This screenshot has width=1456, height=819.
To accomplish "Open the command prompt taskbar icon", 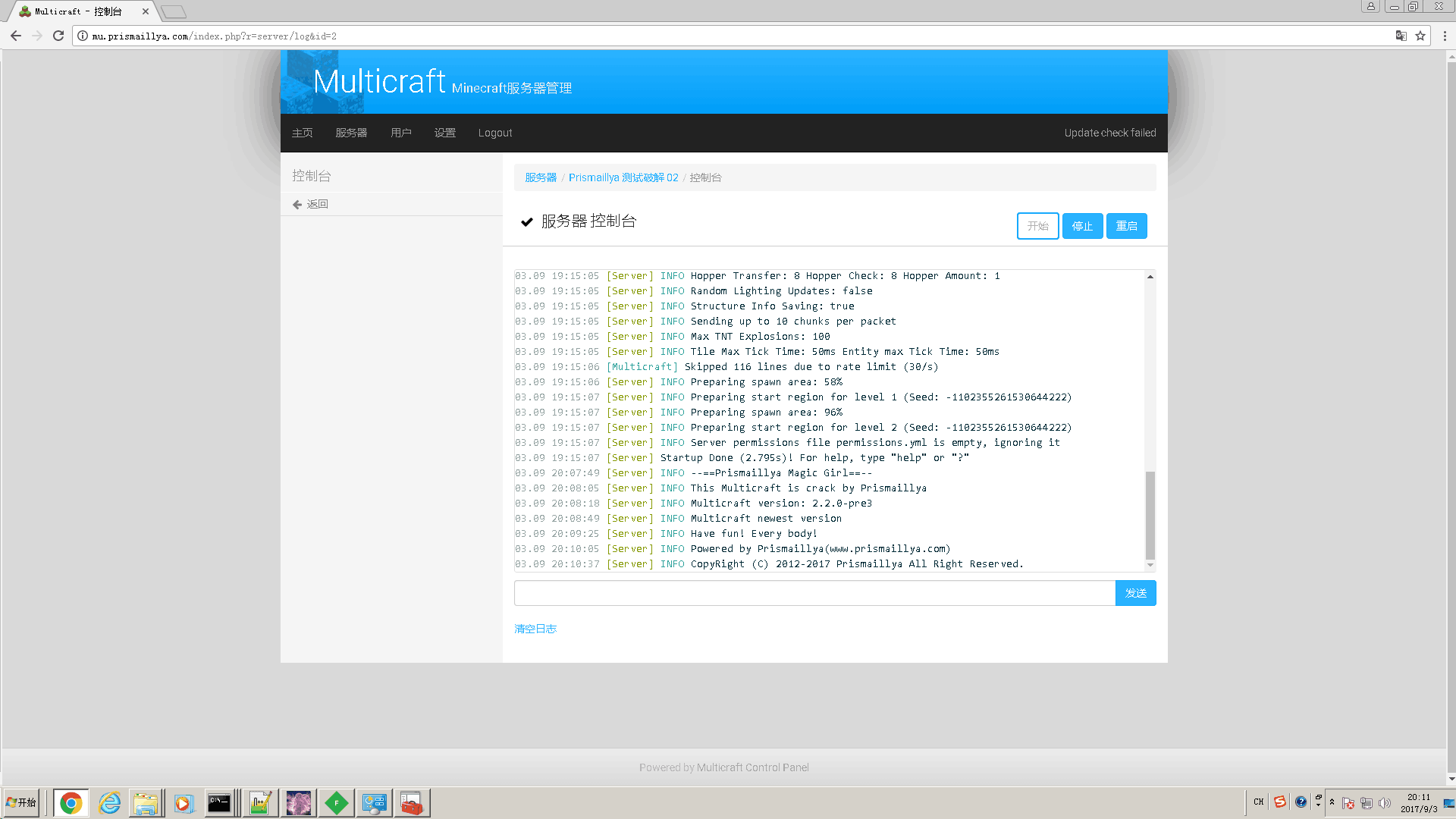I will click(x=219, y=802).
